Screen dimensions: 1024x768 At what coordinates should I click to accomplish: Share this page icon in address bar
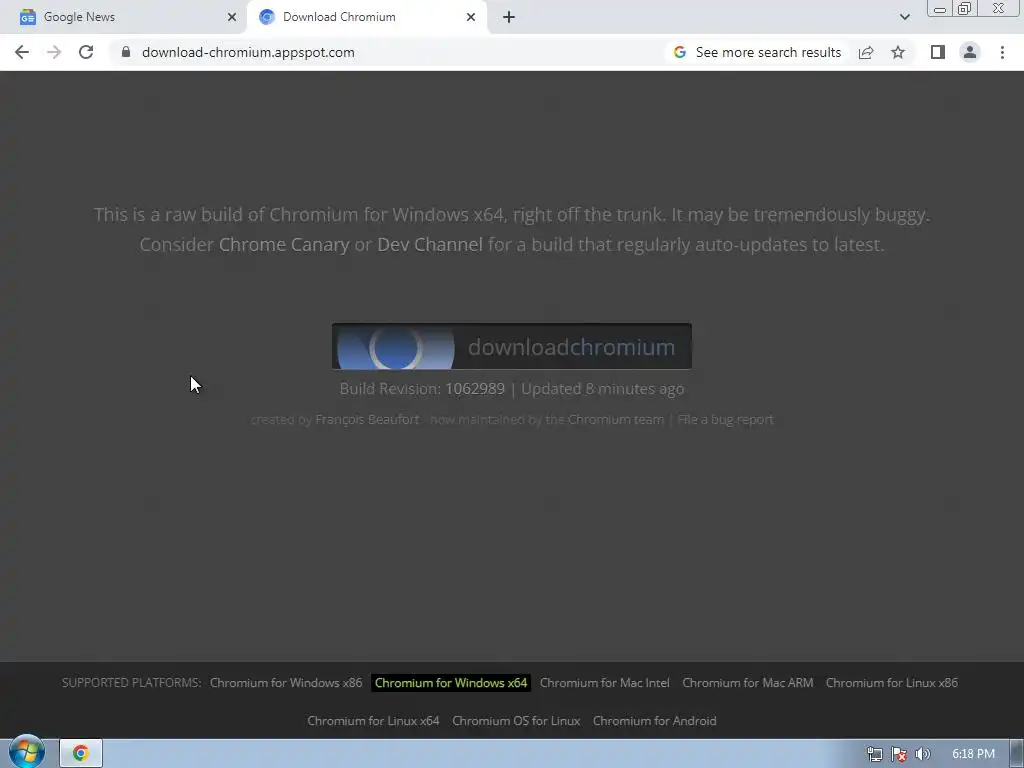point(866,52)
